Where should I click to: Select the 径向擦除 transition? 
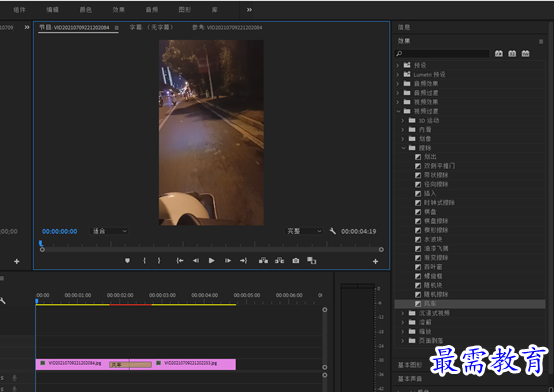(436, 184)
